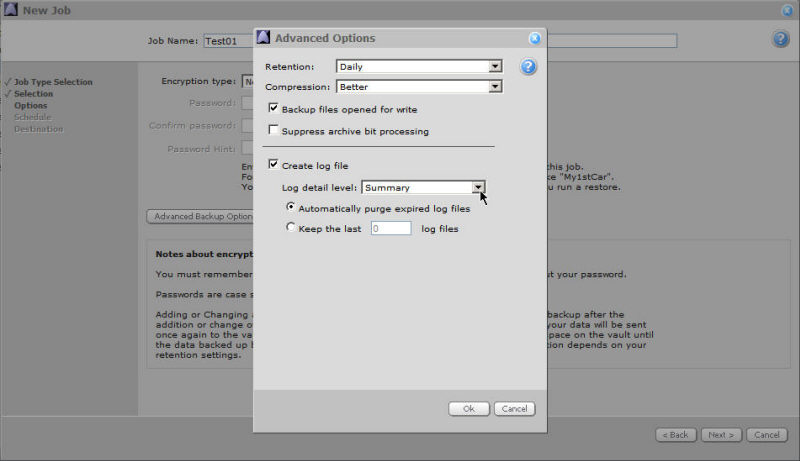The height and width of the screenshot is (461, 800).
Task: Click the Advanced Options title bar icon
Action: pyautogui.click(x=264, y=38)
